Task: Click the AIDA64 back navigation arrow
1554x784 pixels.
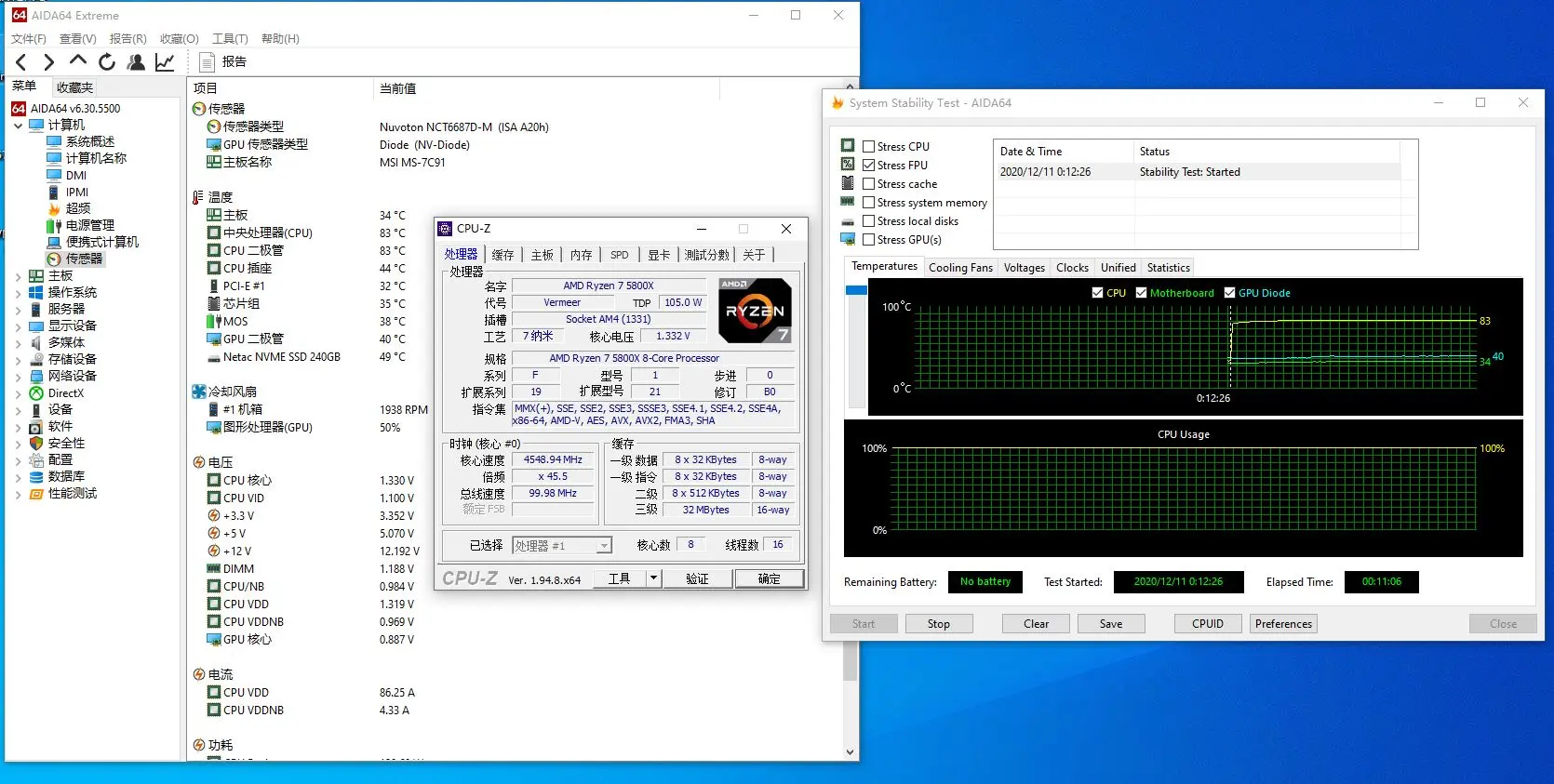Action: [20, 62]
